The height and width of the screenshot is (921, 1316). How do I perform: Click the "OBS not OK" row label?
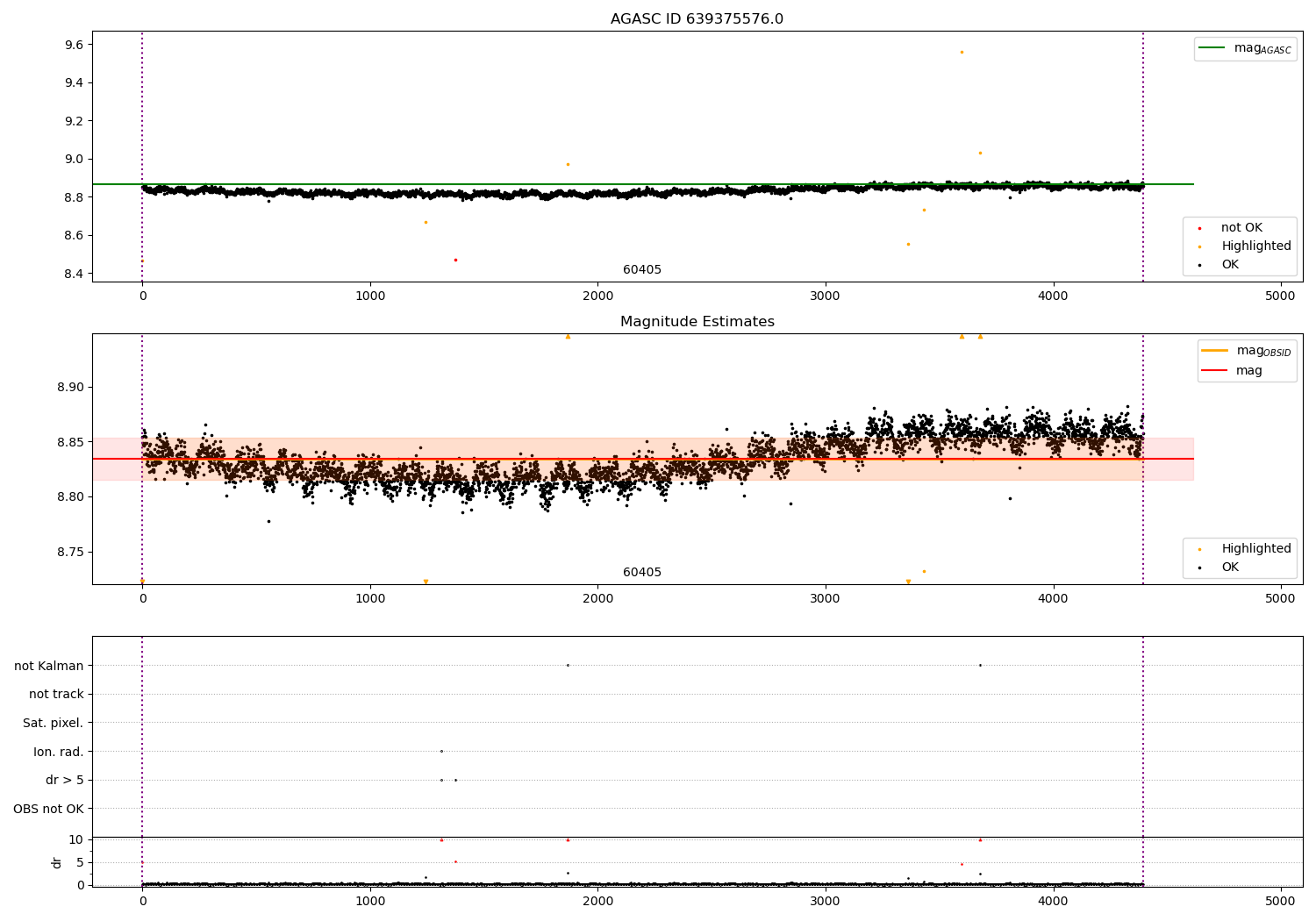(49, 809)
